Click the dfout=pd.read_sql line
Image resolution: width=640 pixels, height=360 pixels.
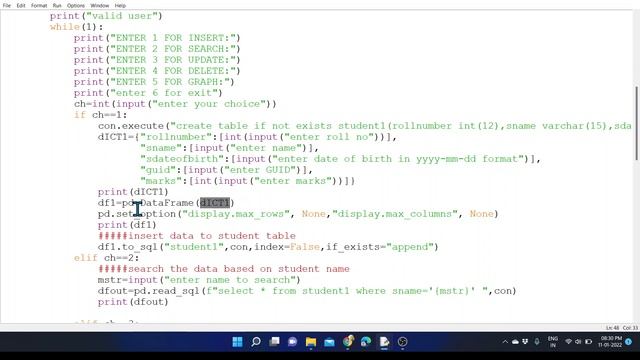click(x=307, y=291)
